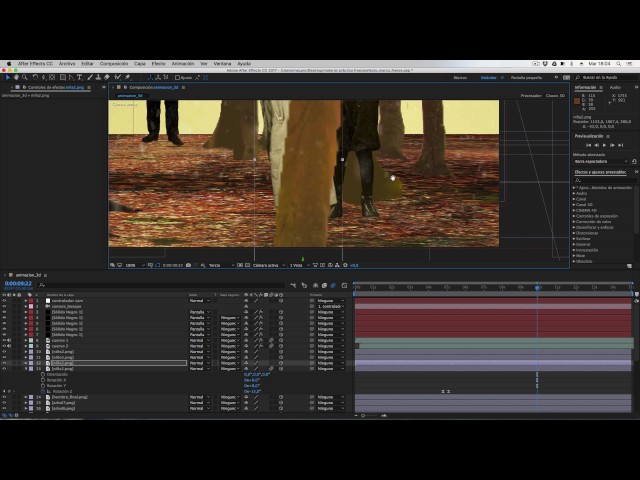640x480 pixels.
Task: Toggle visibility of layer 10 niño2.png
Action: pyautogui.click(x=4, y=352)
